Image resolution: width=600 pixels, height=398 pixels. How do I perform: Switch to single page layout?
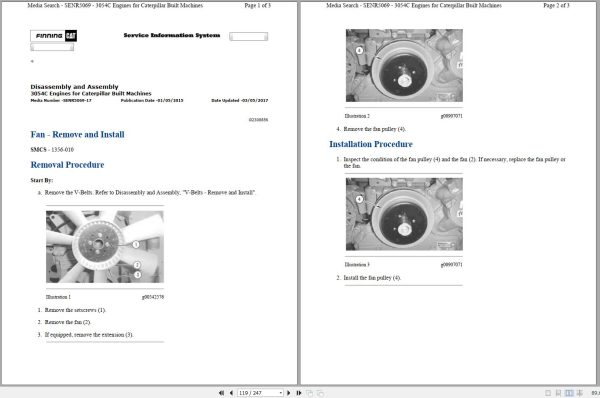[548, 393]
